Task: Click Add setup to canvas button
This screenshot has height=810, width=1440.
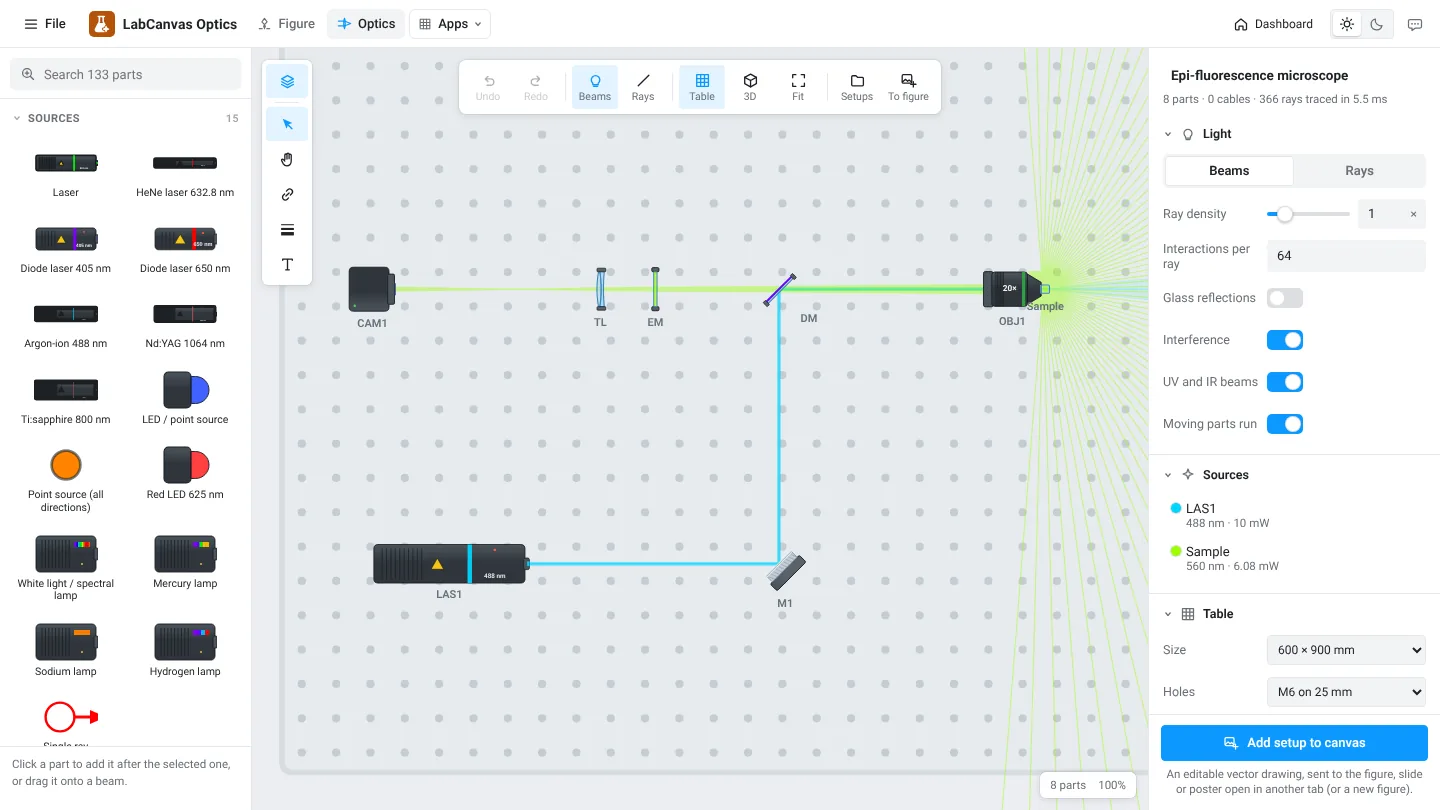Action: pyautogui.click(x=1294, y=743)
